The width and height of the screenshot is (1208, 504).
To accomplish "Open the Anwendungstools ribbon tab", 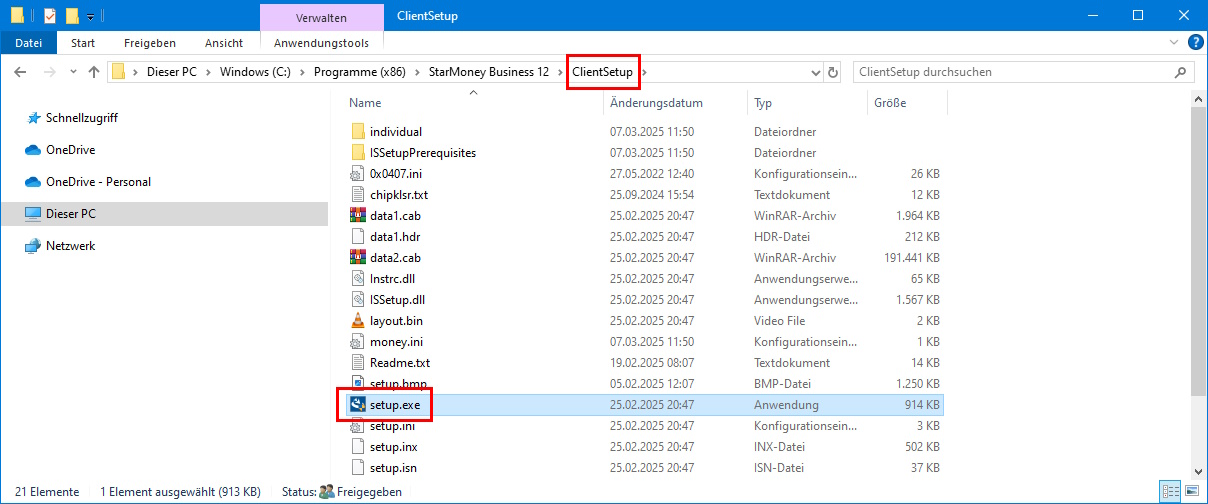I will click(321, 43).
